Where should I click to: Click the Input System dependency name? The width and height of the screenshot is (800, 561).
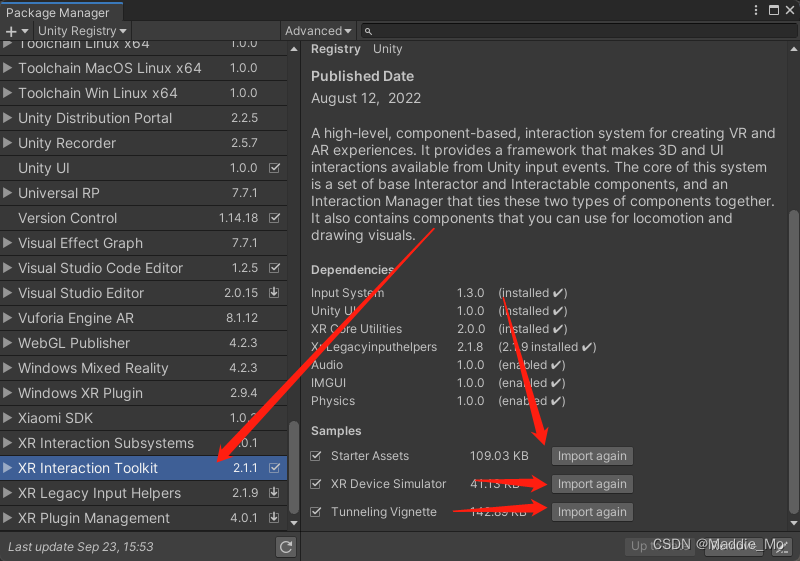coord(347,293)
